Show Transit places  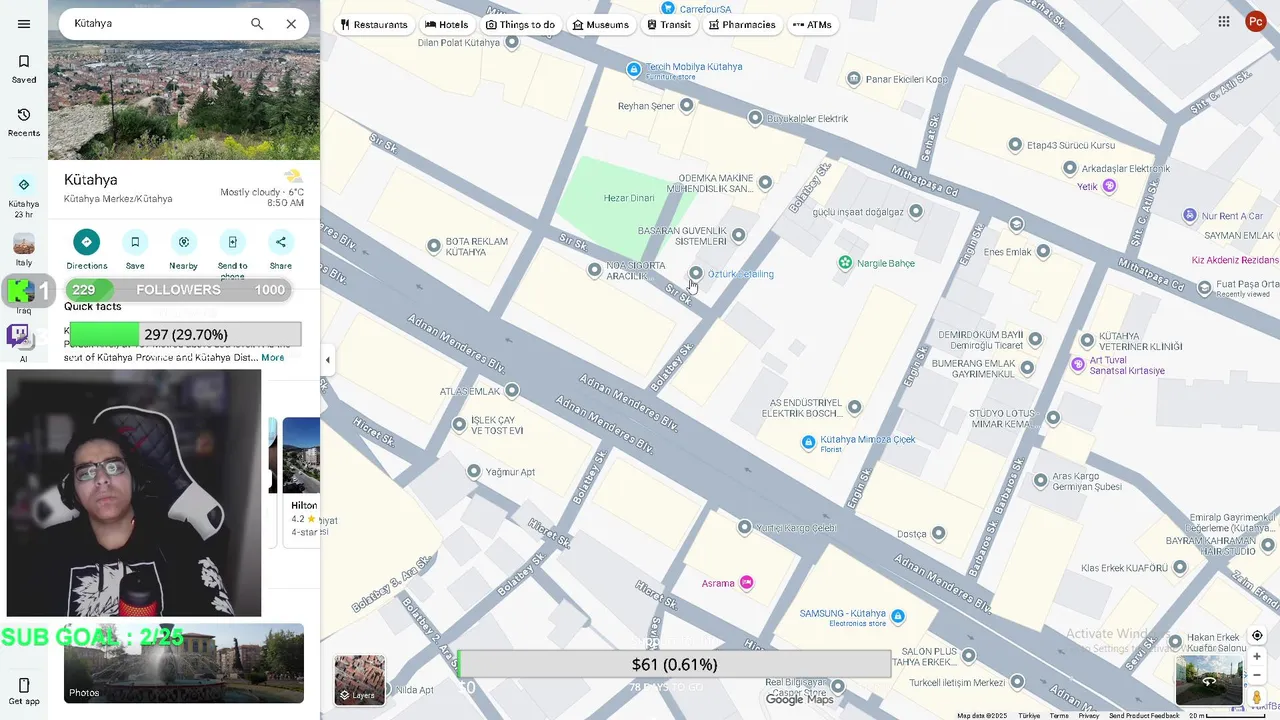point(669,24)
